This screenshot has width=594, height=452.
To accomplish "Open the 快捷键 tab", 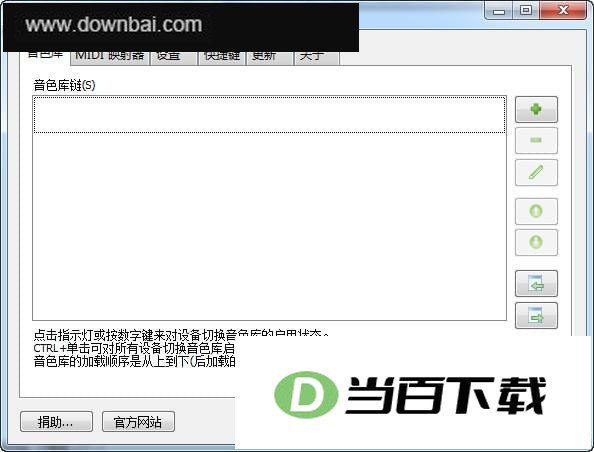I will pyautogui.click(x=222, y=58).
